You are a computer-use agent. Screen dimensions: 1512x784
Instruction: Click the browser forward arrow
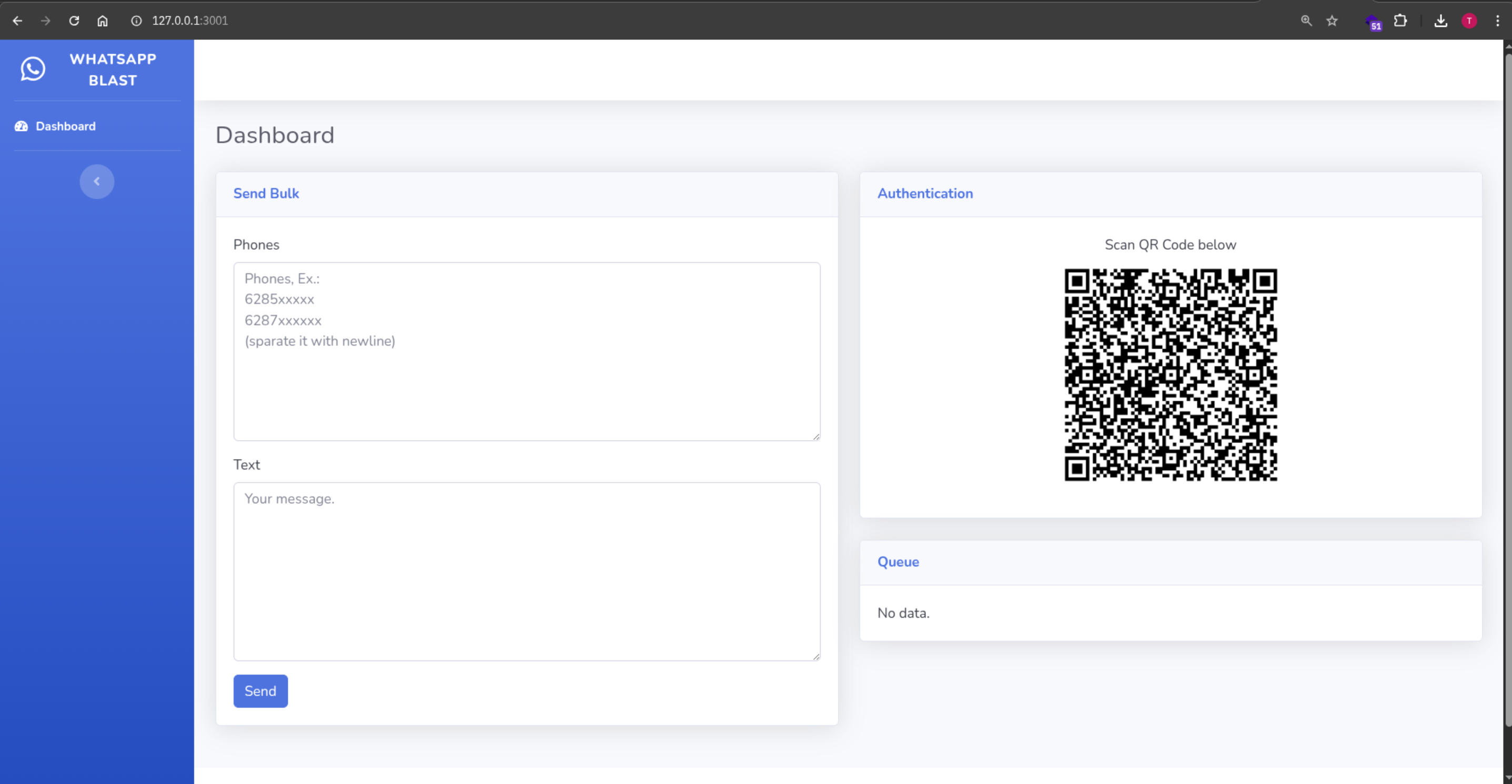pyautogui.click(x=46, y=21)
